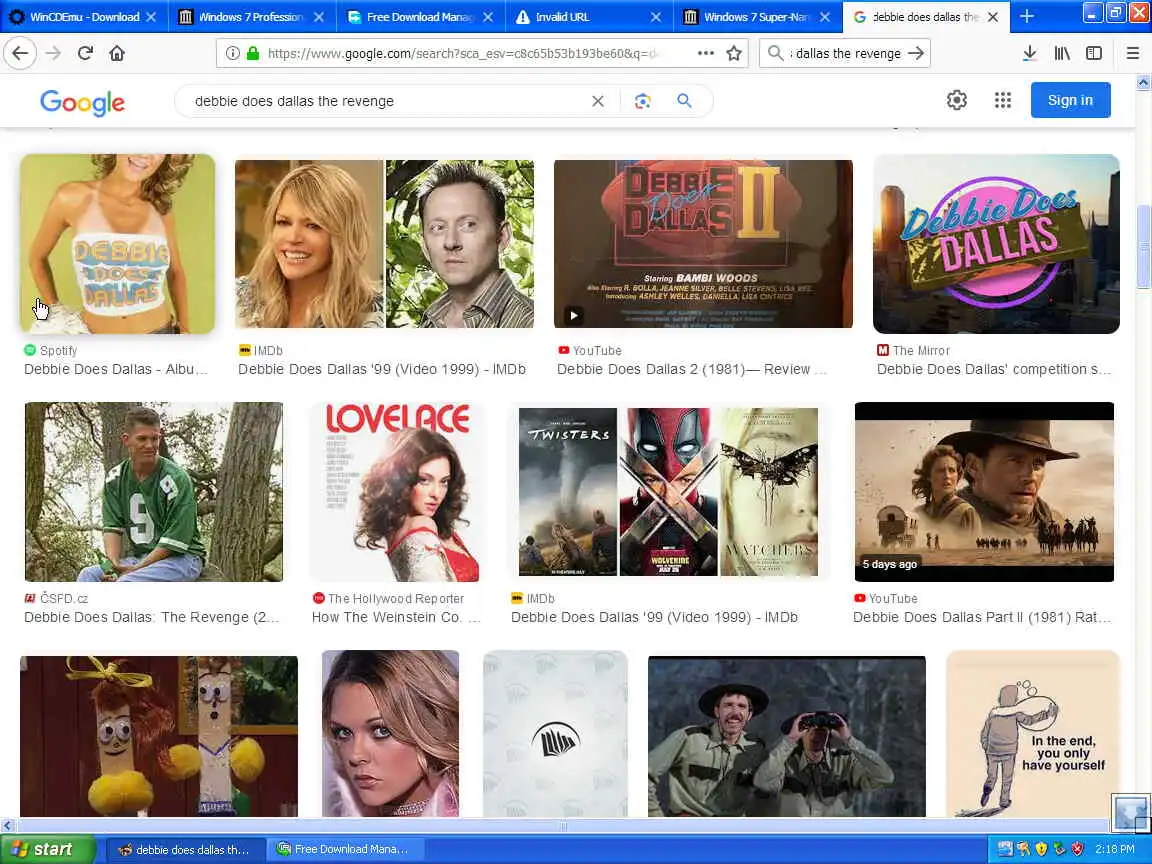
Task: Open page actions three-dot menu
Action: (705, 53)
